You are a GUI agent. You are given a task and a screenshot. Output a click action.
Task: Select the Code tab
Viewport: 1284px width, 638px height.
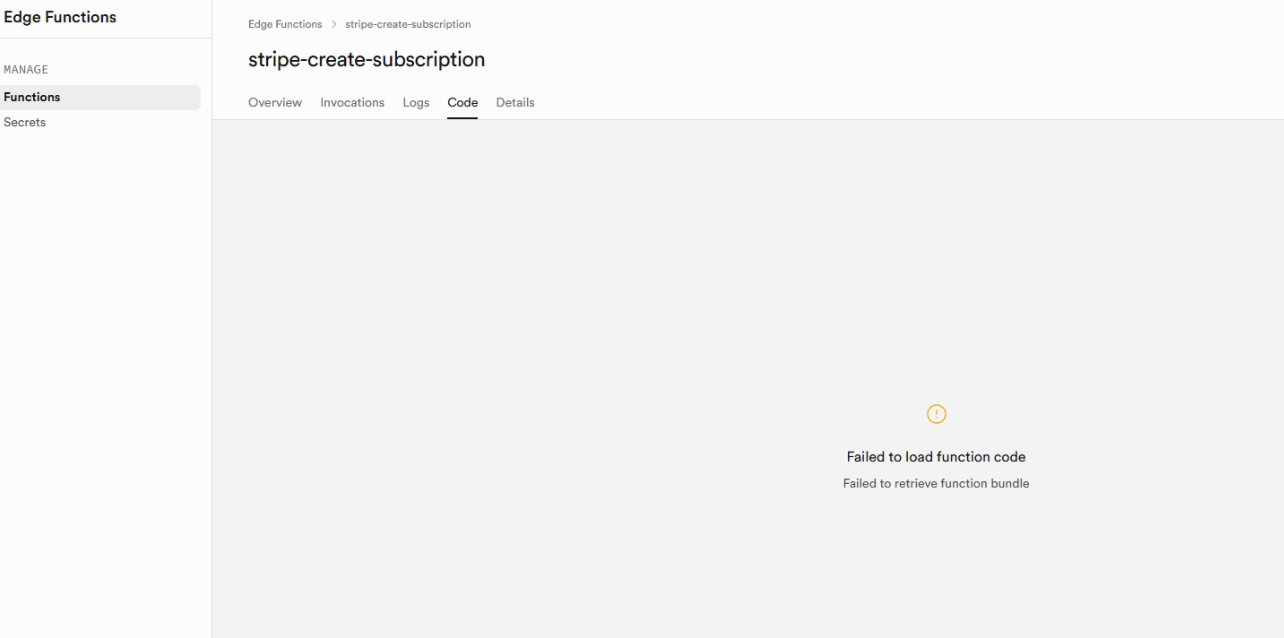coord(462,102)
